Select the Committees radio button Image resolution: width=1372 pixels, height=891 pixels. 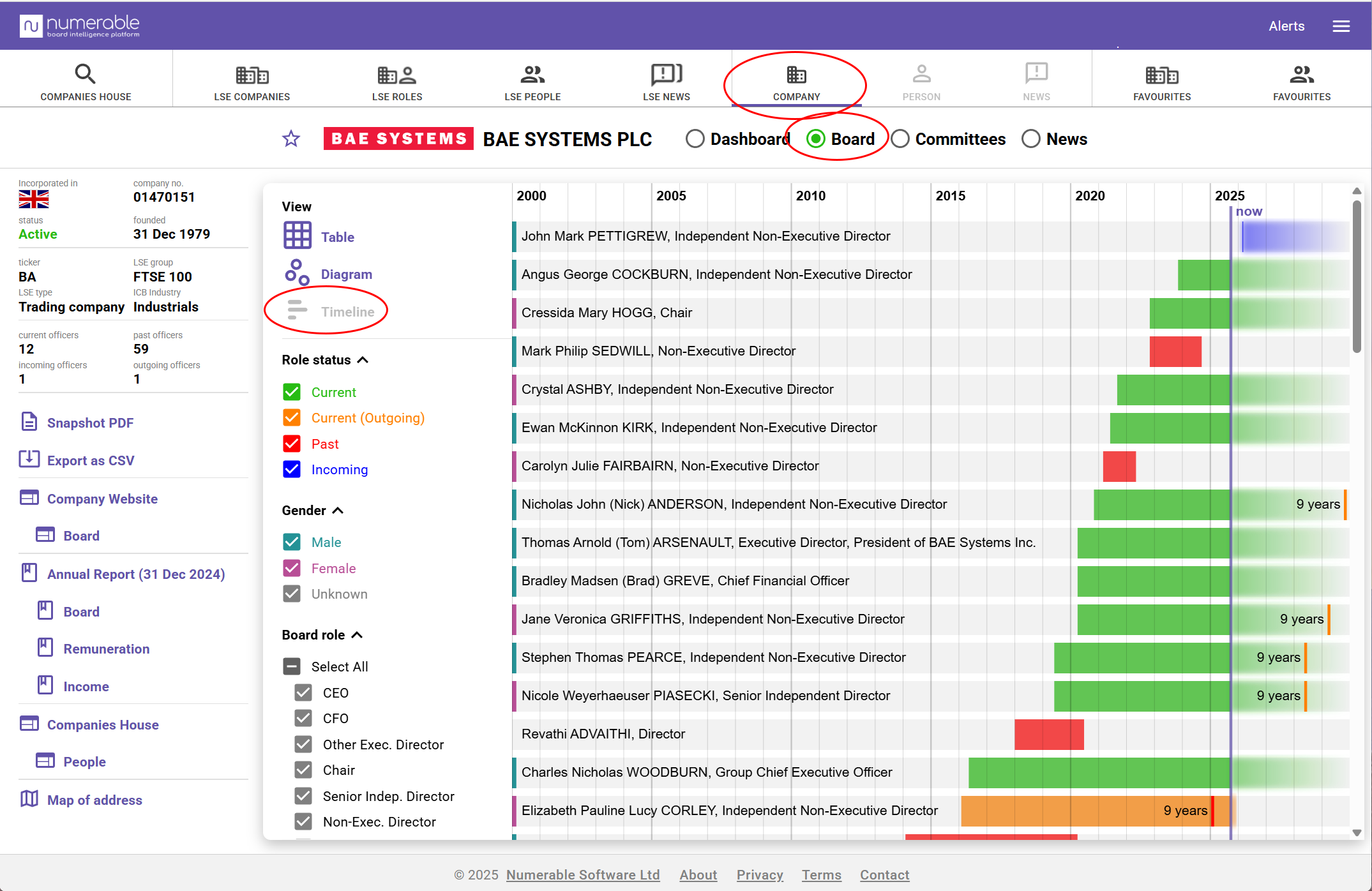click(x=900, y=139)
